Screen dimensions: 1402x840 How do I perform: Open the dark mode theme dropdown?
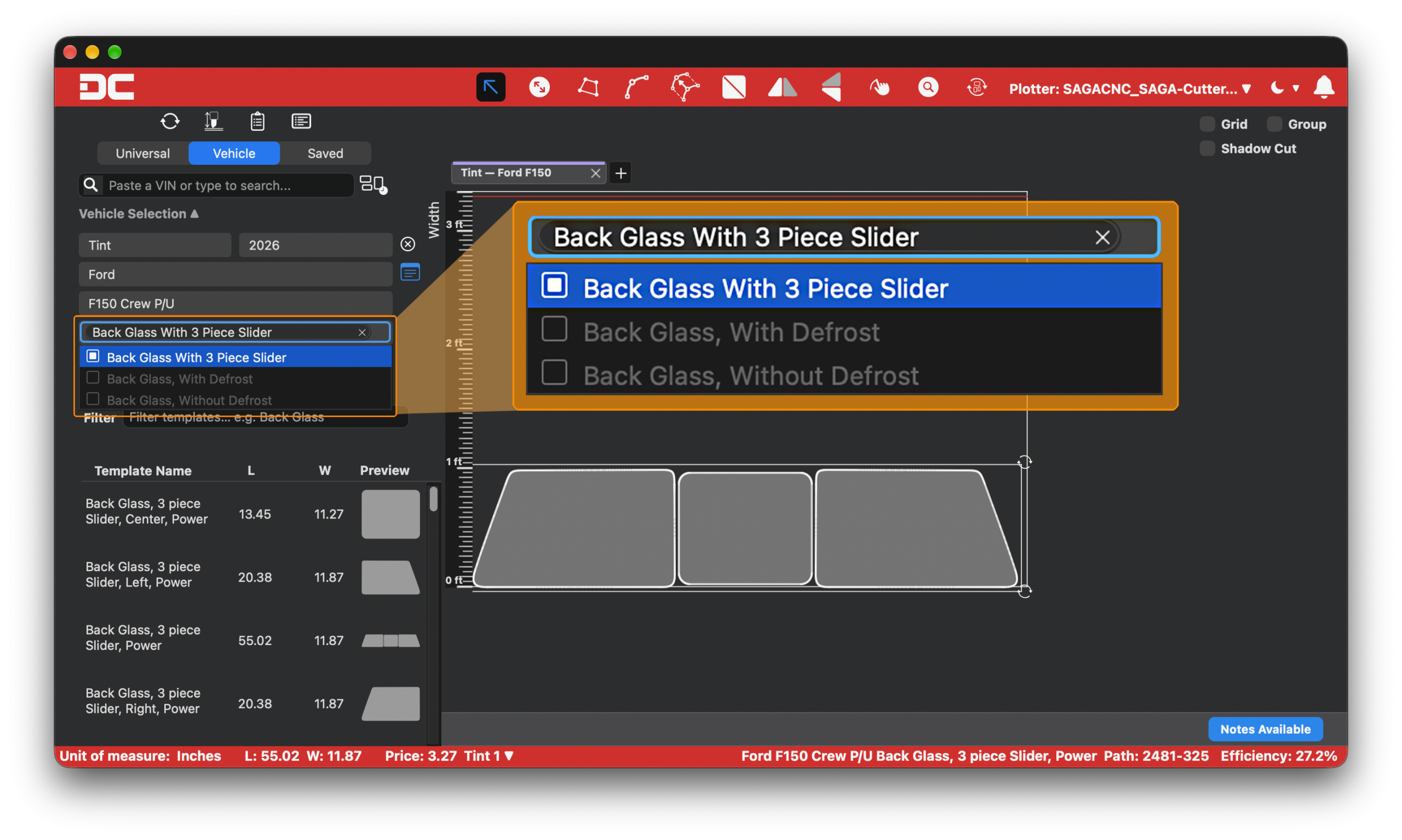pyautogui.click(x=1284, y=88)
